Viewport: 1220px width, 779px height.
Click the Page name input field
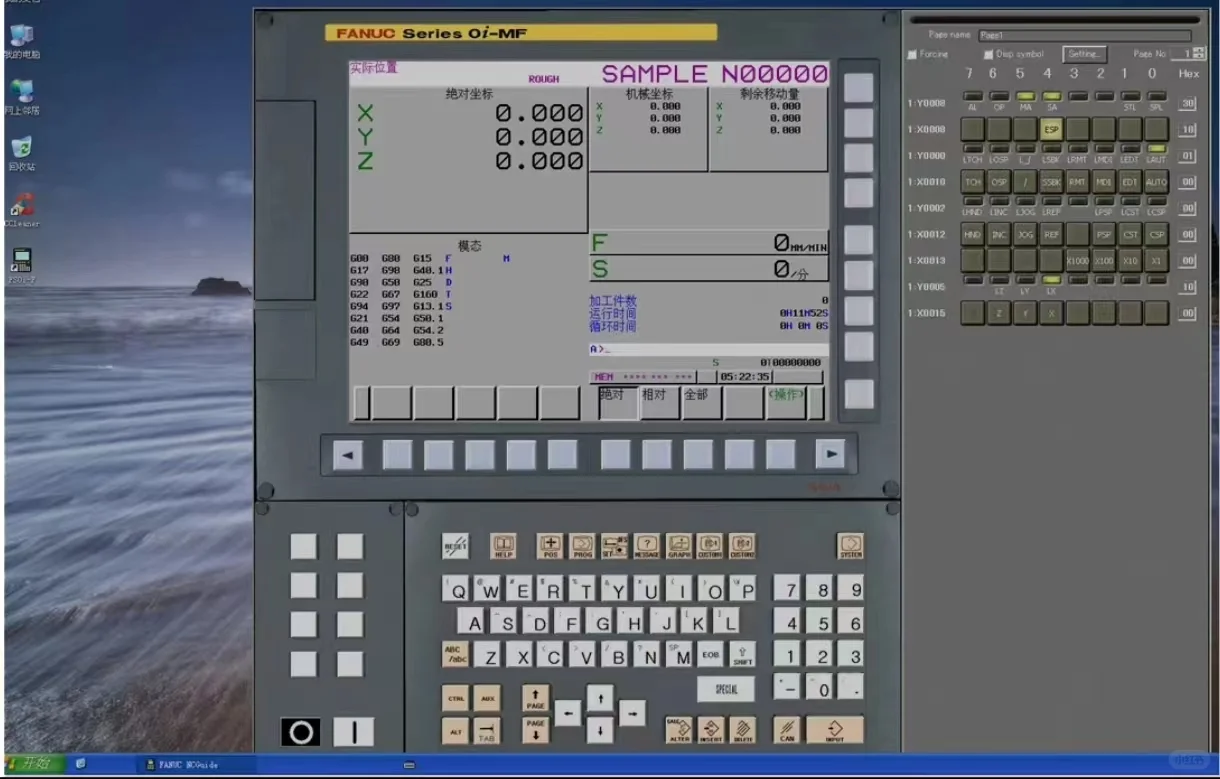tap(1084, 35)
